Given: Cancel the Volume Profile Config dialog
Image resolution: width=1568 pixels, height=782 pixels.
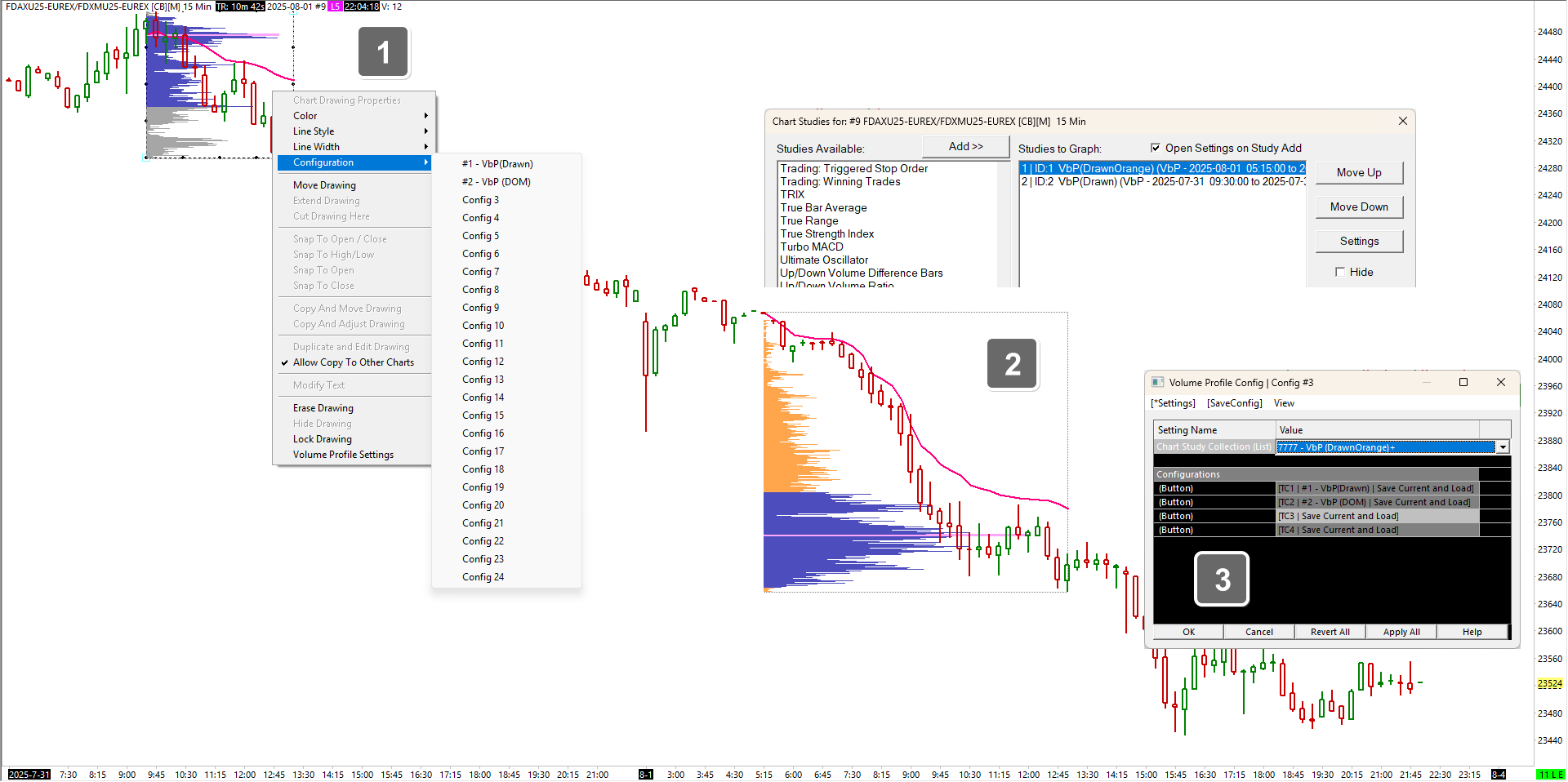Looking at the screenshot, I should [1259, 632].
